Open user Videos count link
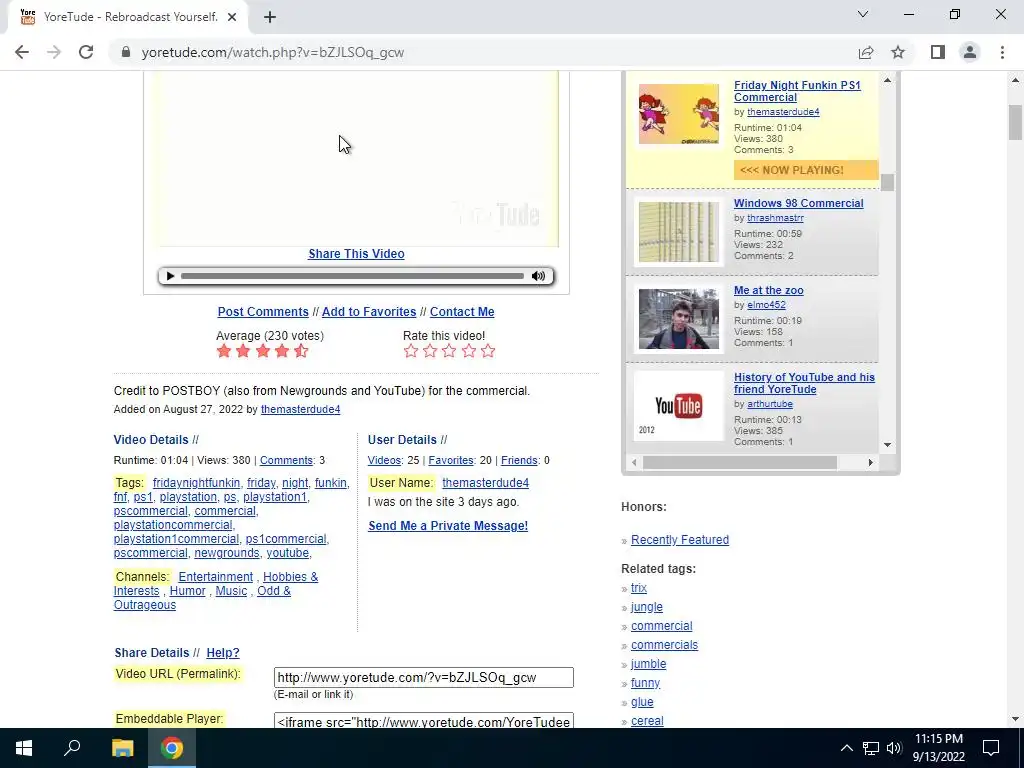1024x768 pixels. pyautogui.click(x=384, y=460)
